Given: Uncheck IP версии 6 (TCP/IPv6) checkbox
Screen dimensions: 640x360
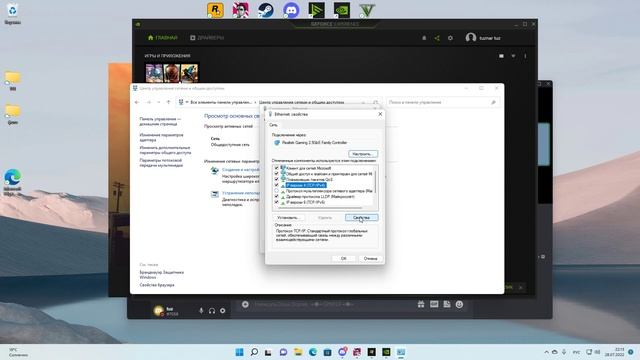Looking at the screenshot, I should tap(276, 202).
